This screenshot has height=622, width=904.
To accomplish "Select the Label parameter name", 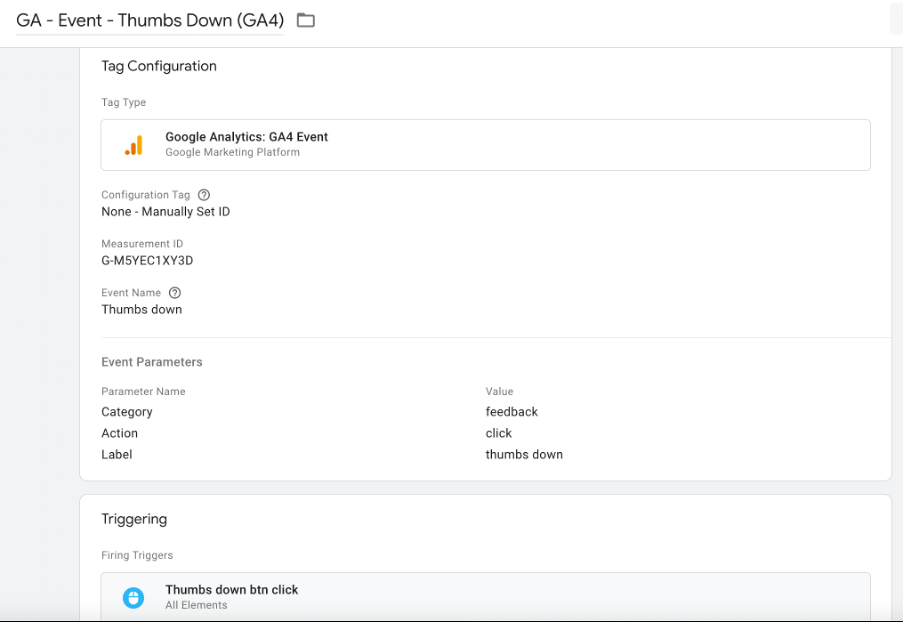I will (116, 455).
